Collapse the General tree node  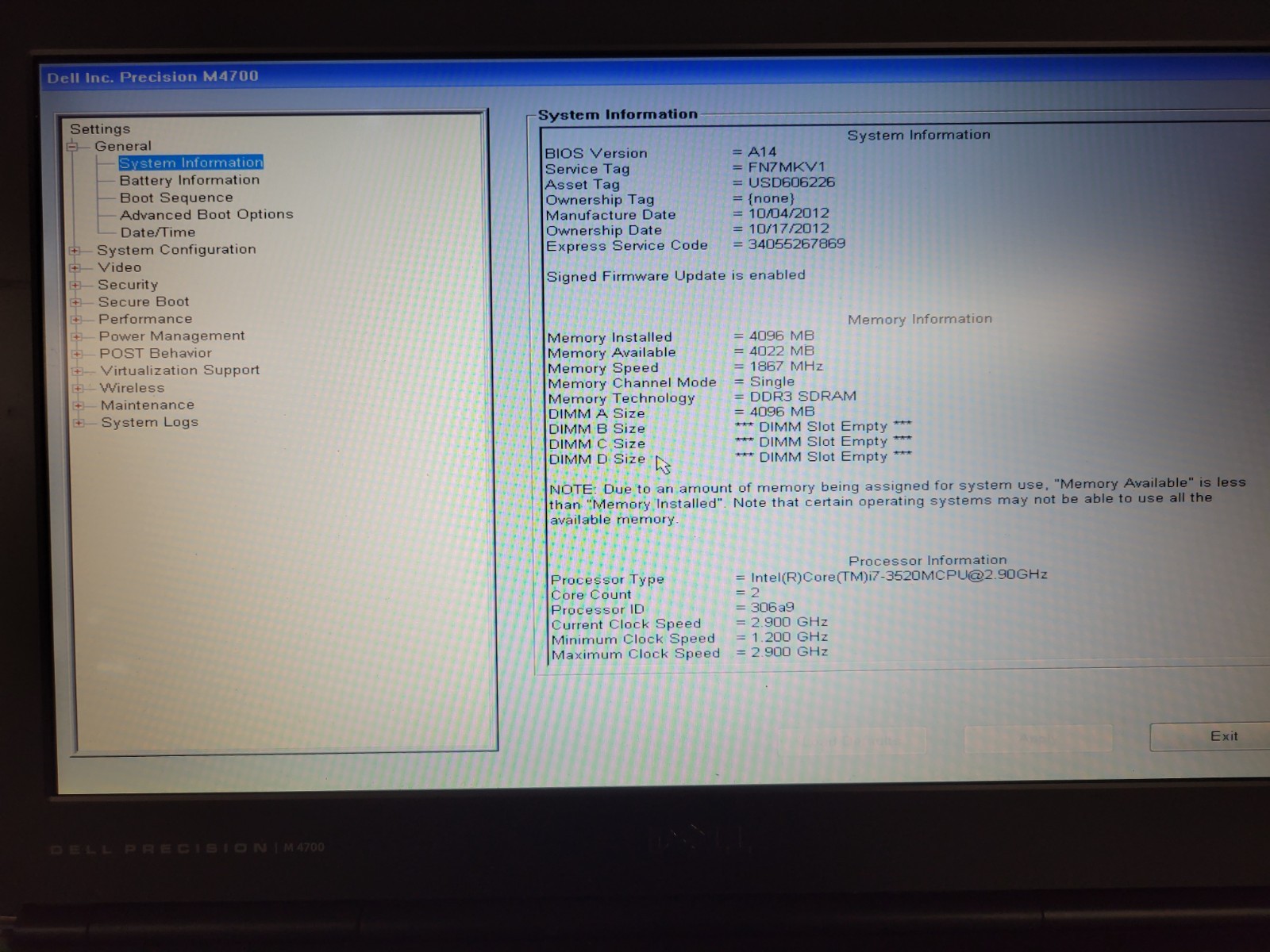[73, 146]
